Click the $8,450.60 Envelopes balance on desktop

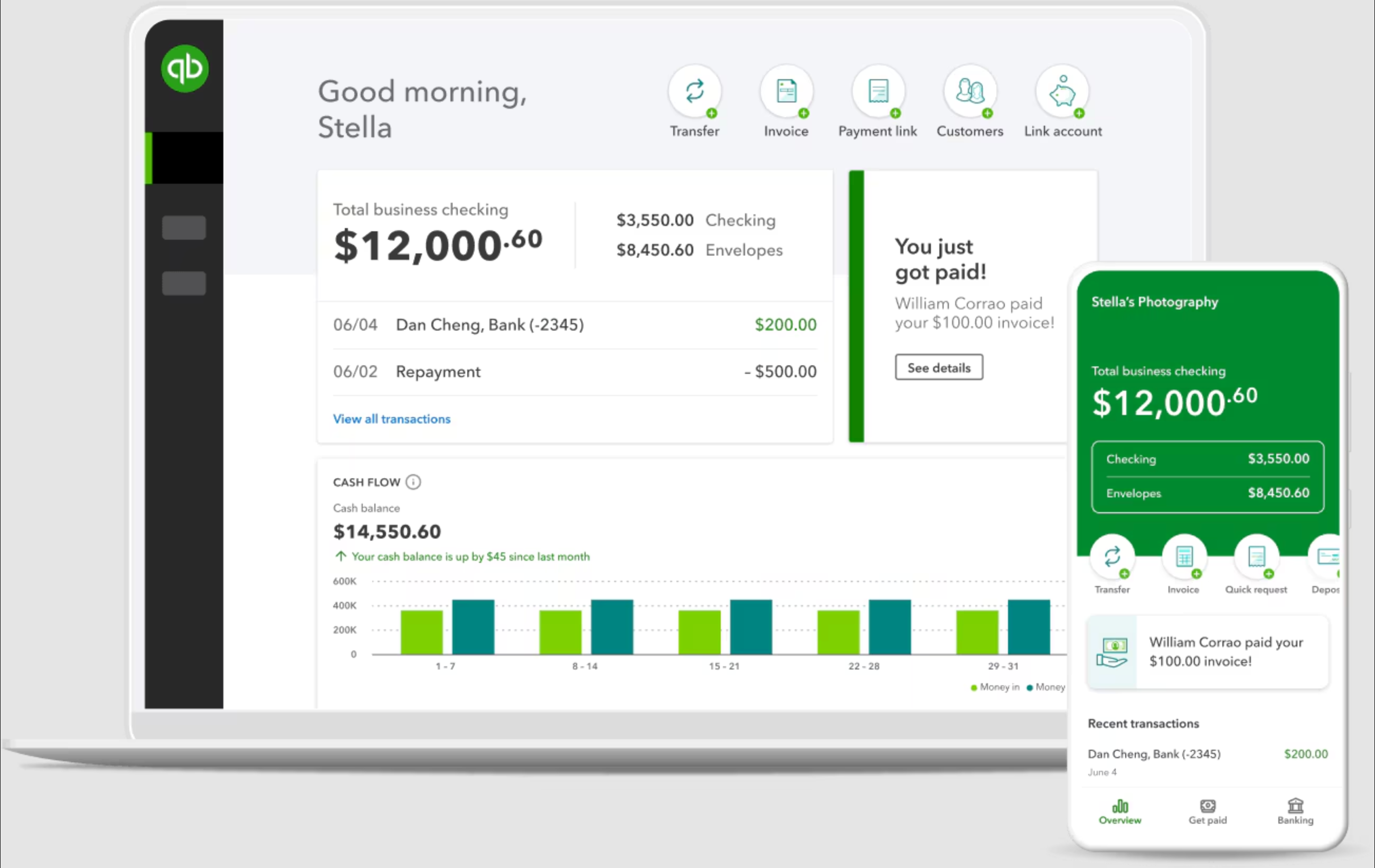pyautogui.click(x=655, y=250)
